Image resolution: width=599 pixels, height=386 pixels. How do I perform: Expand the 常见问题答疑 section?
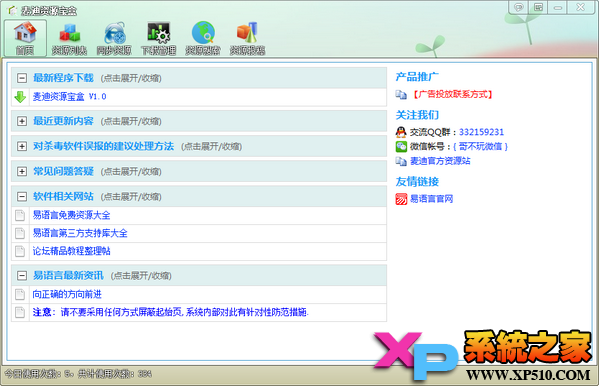point(22,171)
